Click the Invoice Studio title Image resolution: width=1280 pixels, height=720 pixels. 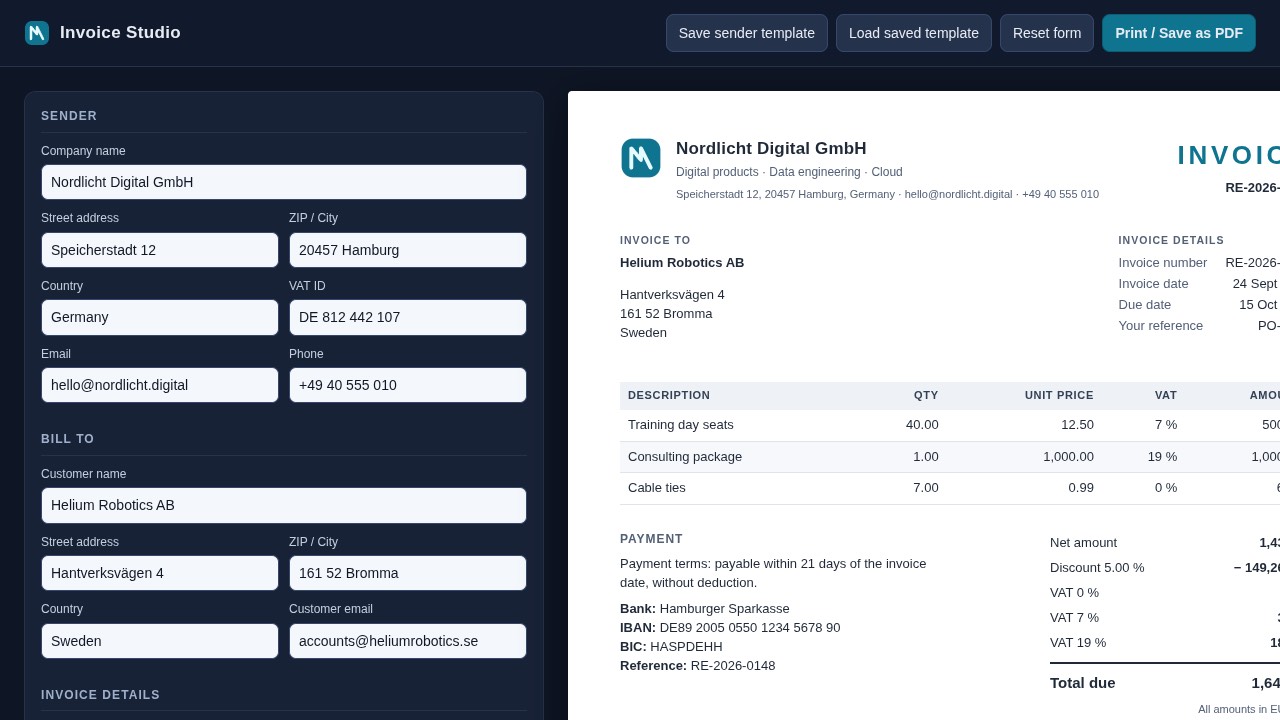coord(120,33)
